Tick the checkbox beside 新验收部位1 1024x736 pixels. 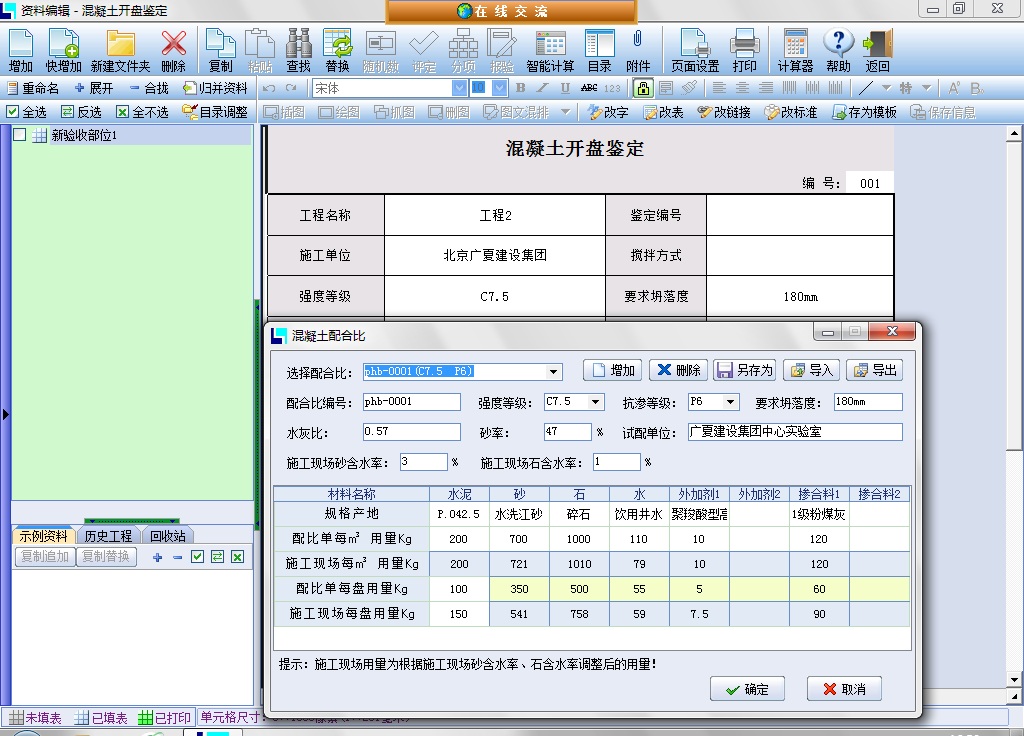coord(20,135)
